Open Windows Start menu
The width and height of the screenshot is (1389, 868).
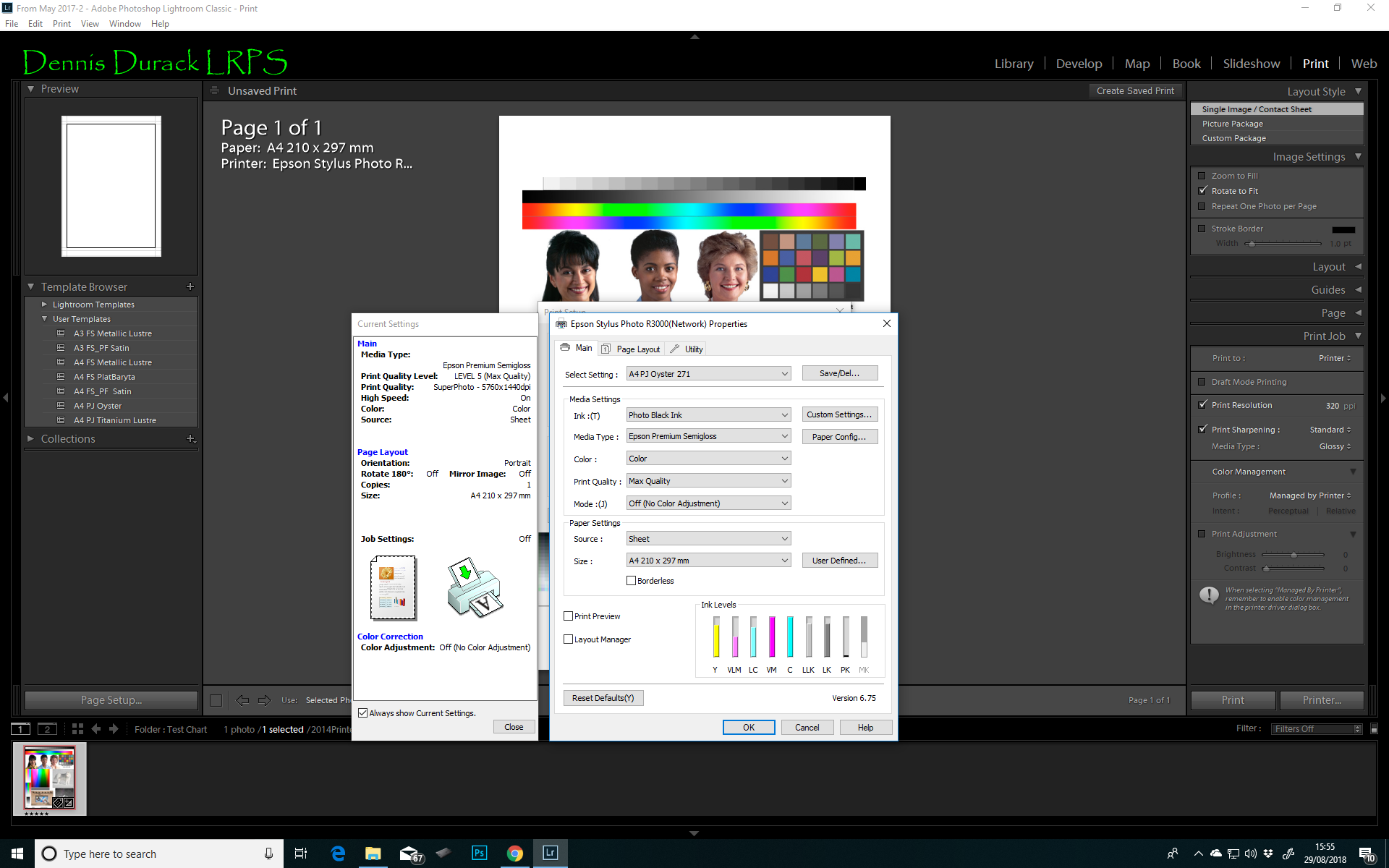click(x=17, y=854)
